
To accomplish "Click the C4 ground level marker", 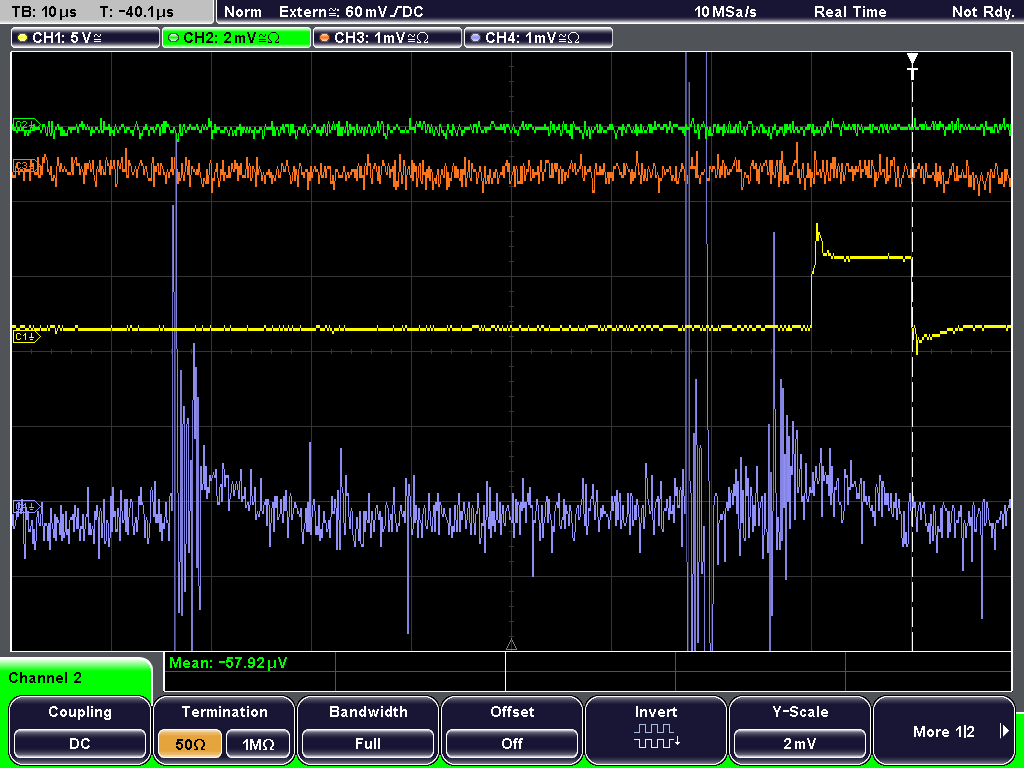I will (26, 507).
